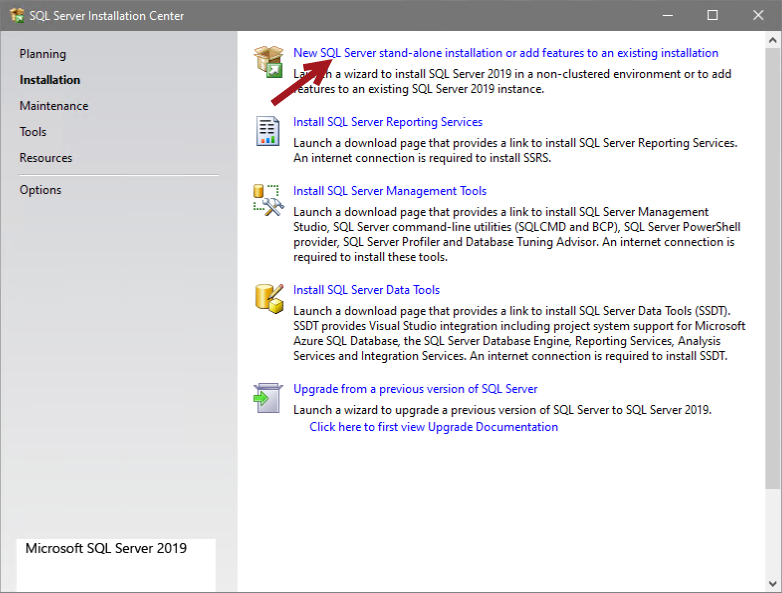Open Install SQL Server Reporting Services link
Screen dimensions: 782x593
(x=388, y=122)
